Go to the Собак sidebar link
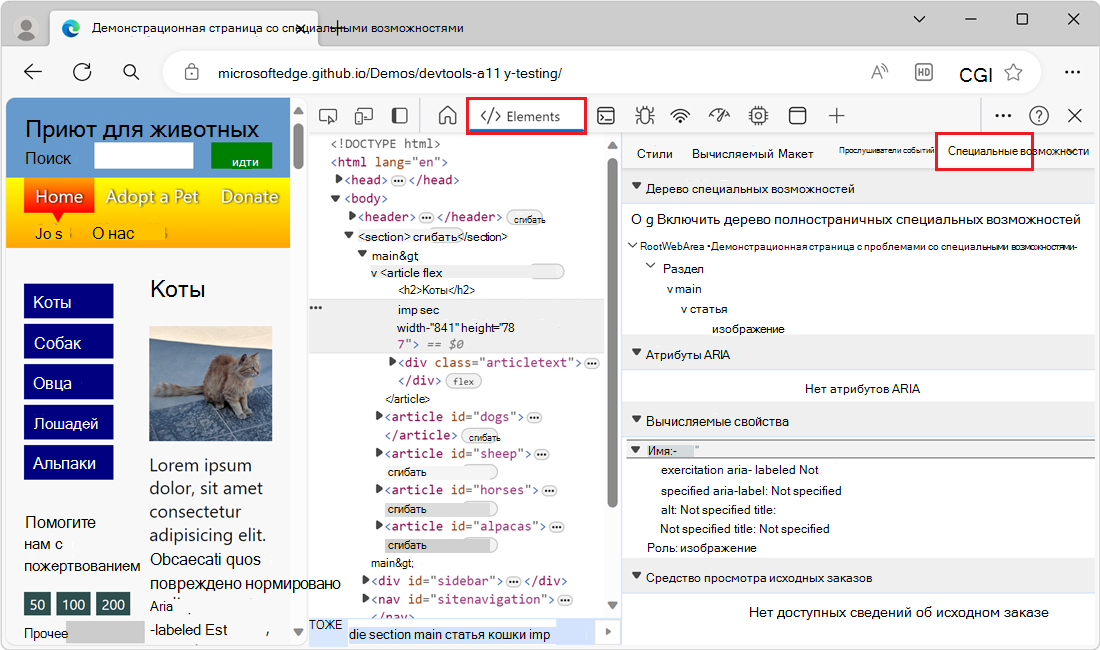This screenshot has width=1100, height=650. (69, 342)
